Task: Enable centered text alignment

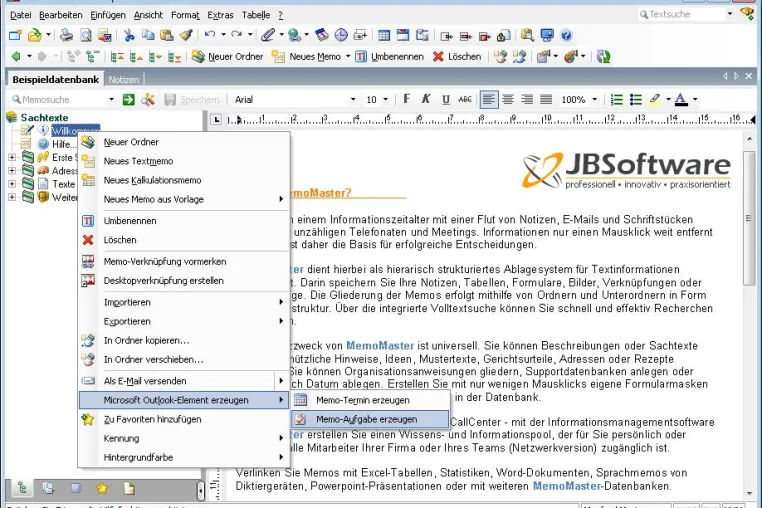Action: click(508, 100)
